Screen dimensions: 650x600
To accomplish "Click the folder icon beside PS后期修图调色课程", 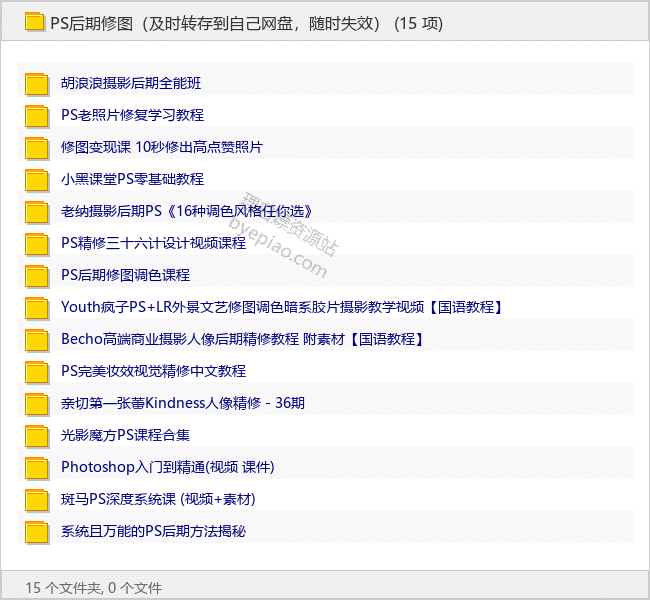I will point(36,276).
